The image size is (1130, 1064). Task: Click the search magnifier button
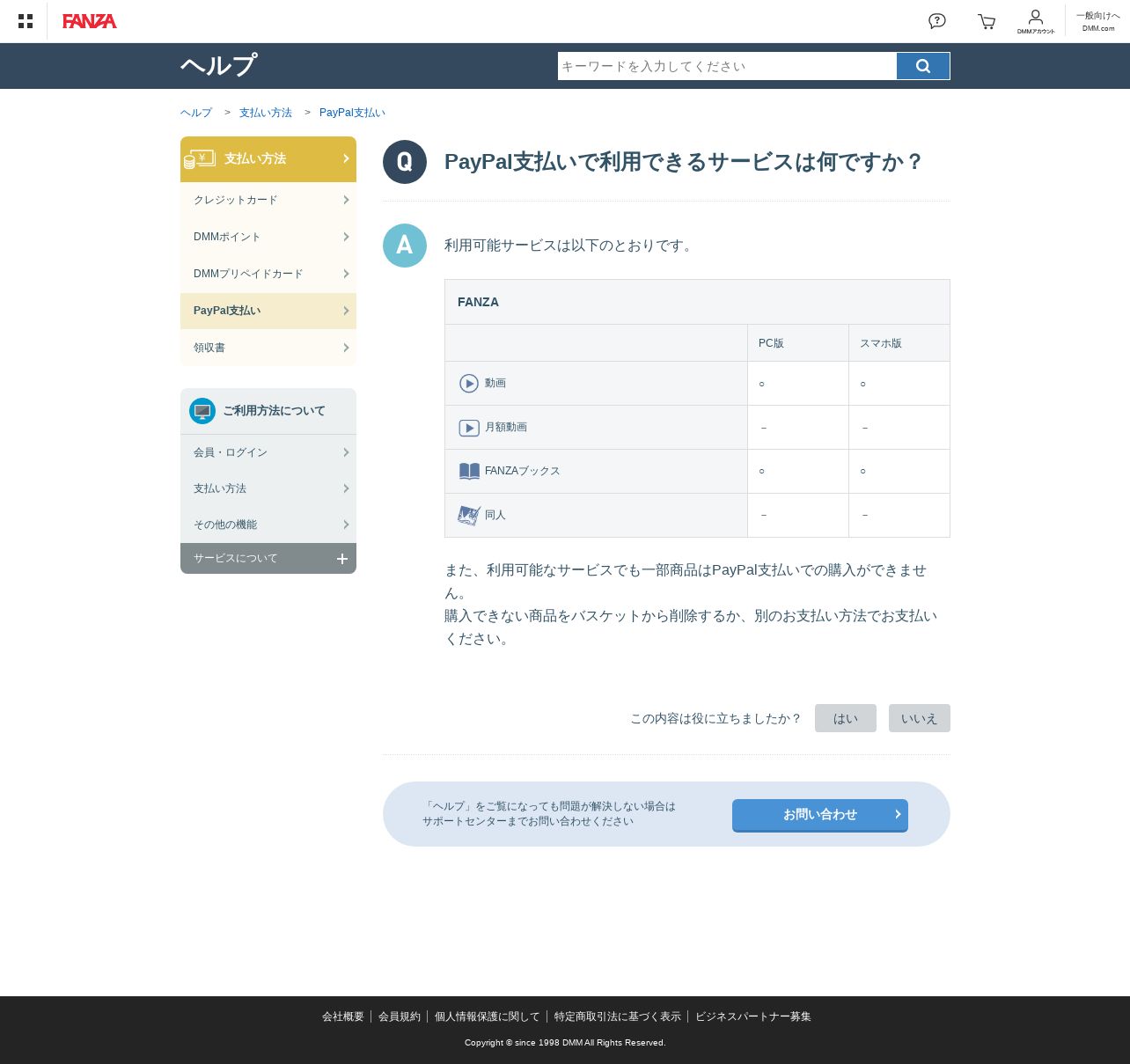click(x=923, y=66)
